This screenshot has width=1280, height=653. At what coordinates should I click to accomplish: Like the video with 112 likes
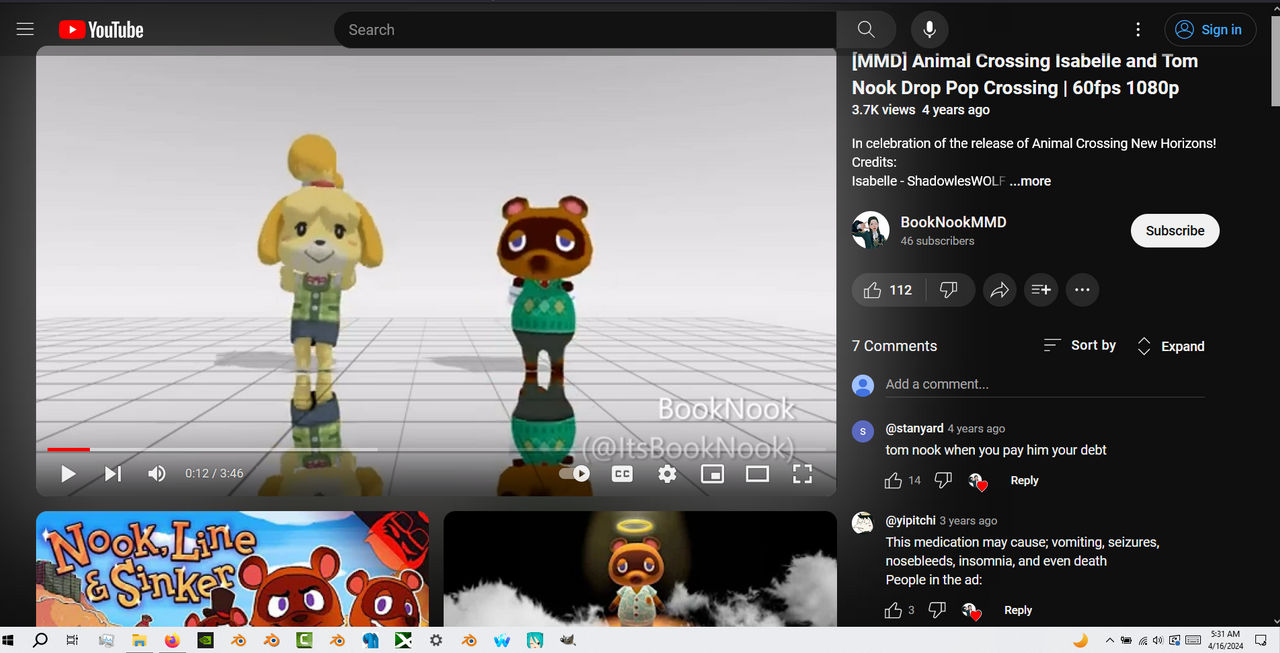point(888,290)
